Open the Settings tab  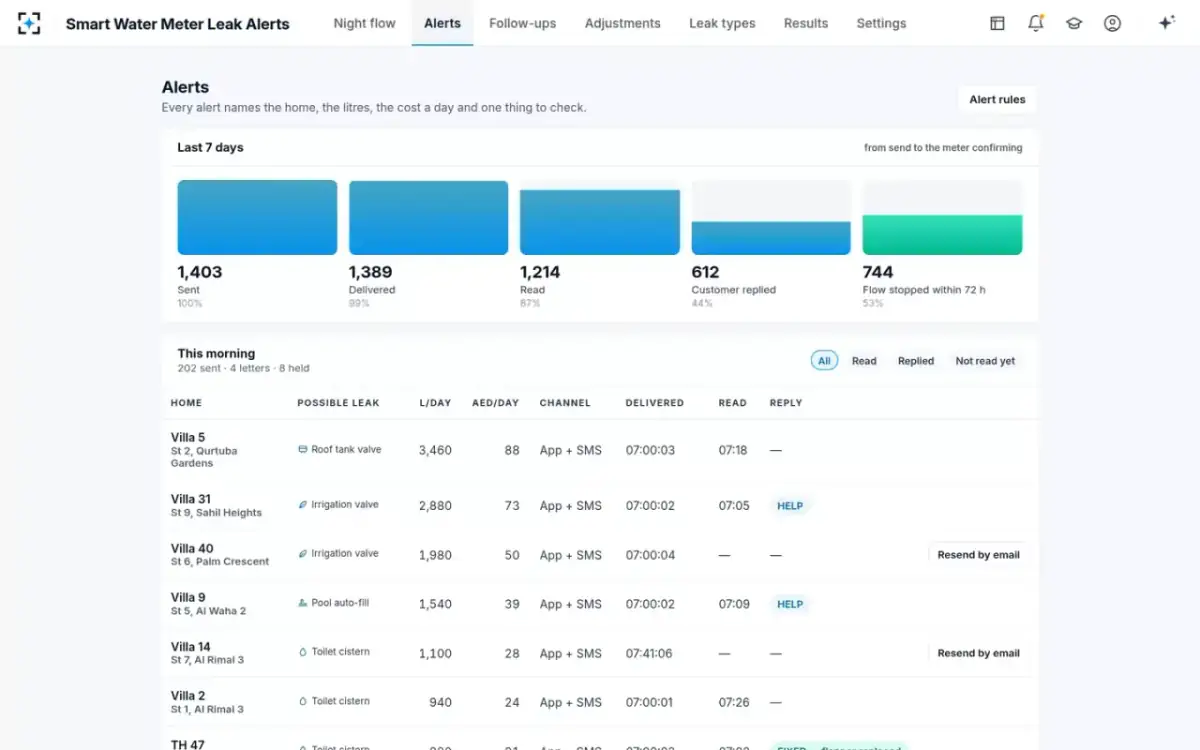click(882, 23)
